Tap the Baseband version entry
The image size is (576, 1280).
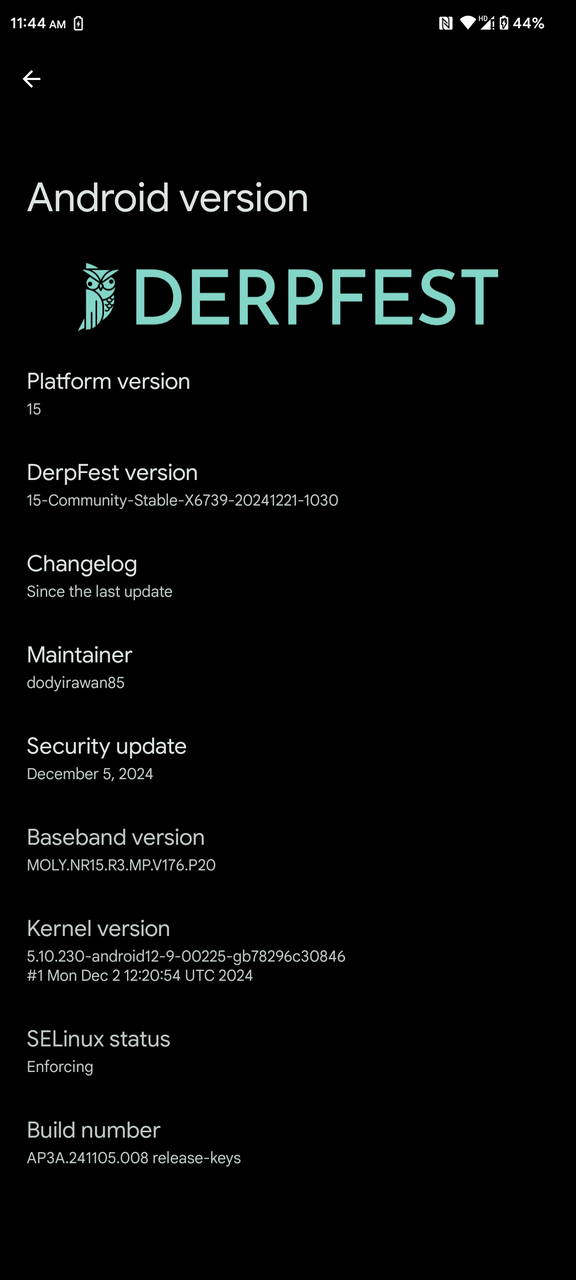(x=288, y=850)
